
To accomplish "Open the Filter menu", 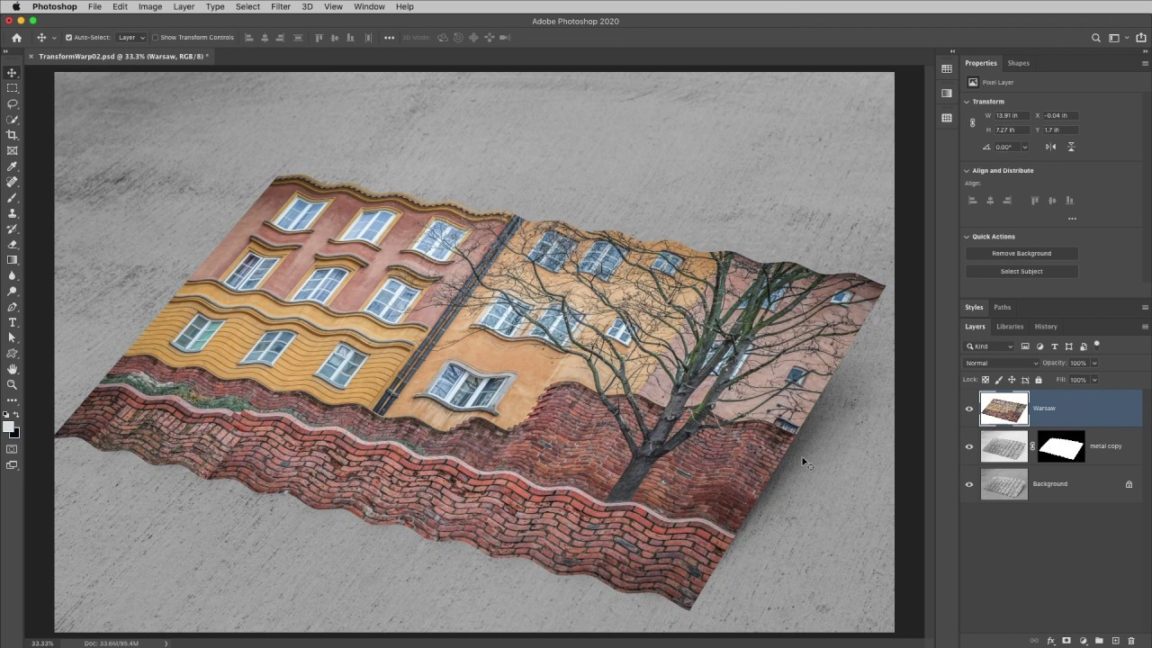I will coord(281,7).
